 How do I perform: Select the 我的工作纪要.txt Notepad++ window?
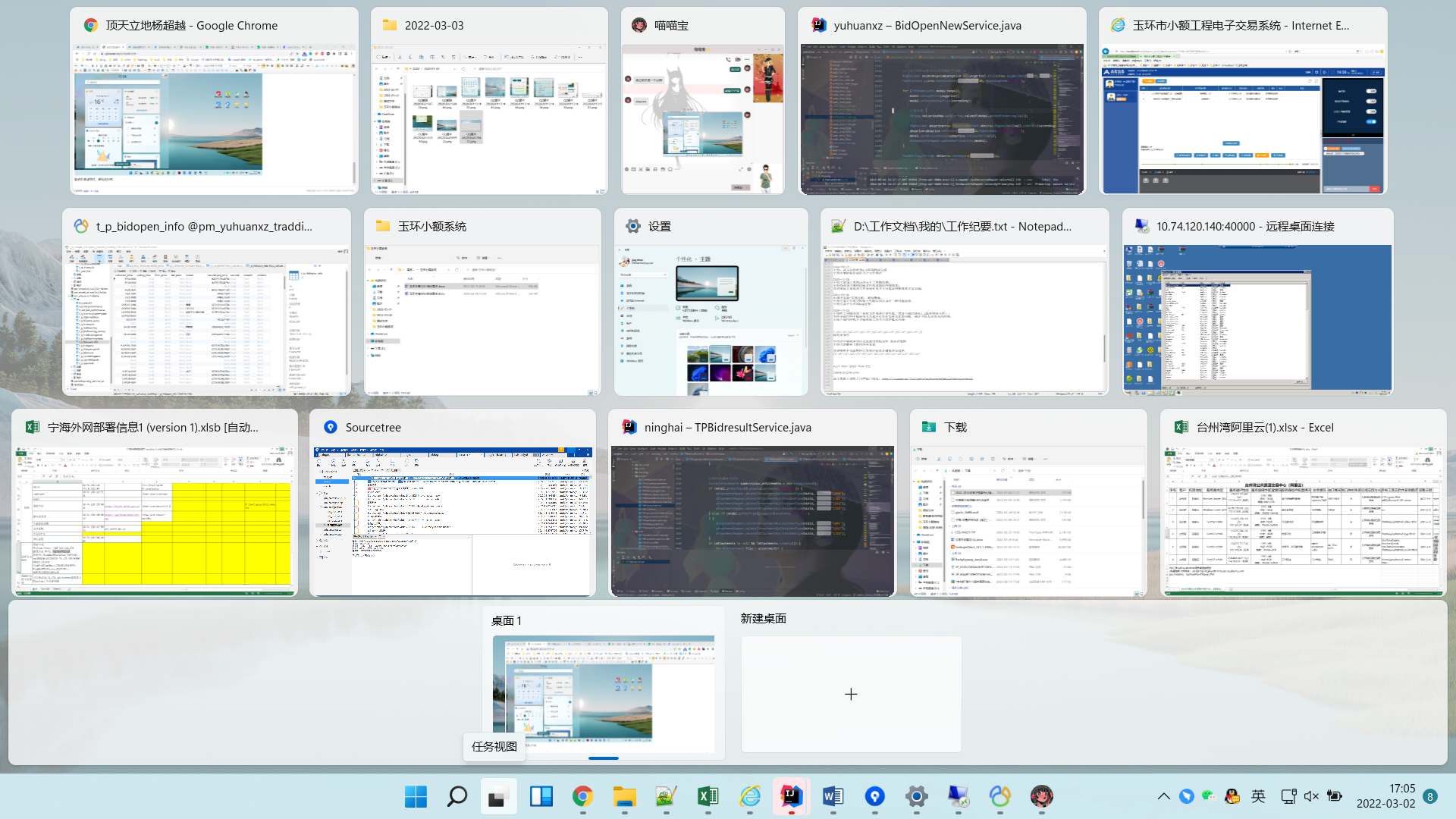click(x=965, y=302)
